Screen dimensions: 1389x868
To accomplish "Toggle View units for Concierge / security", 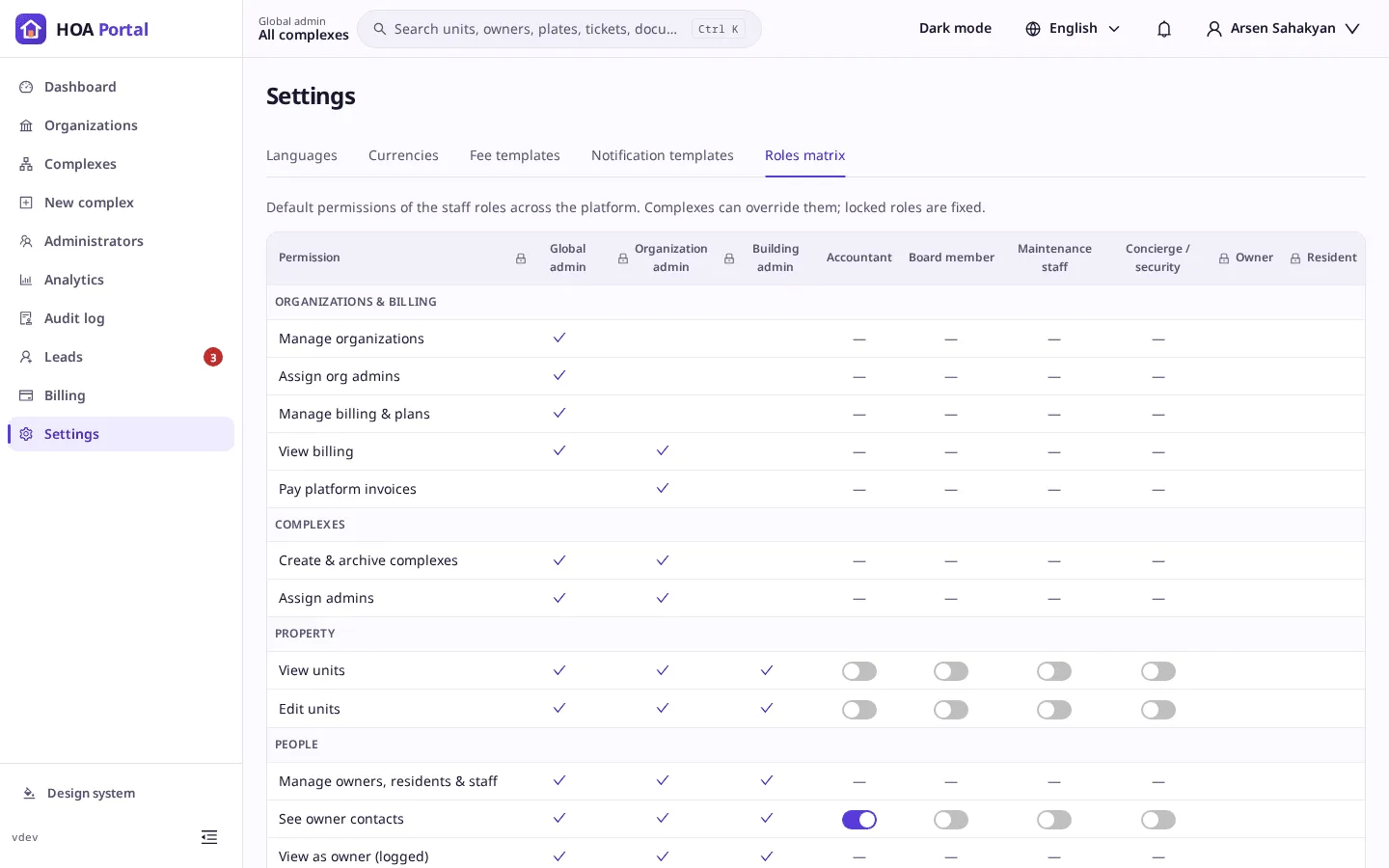I will pos(1158,671).
